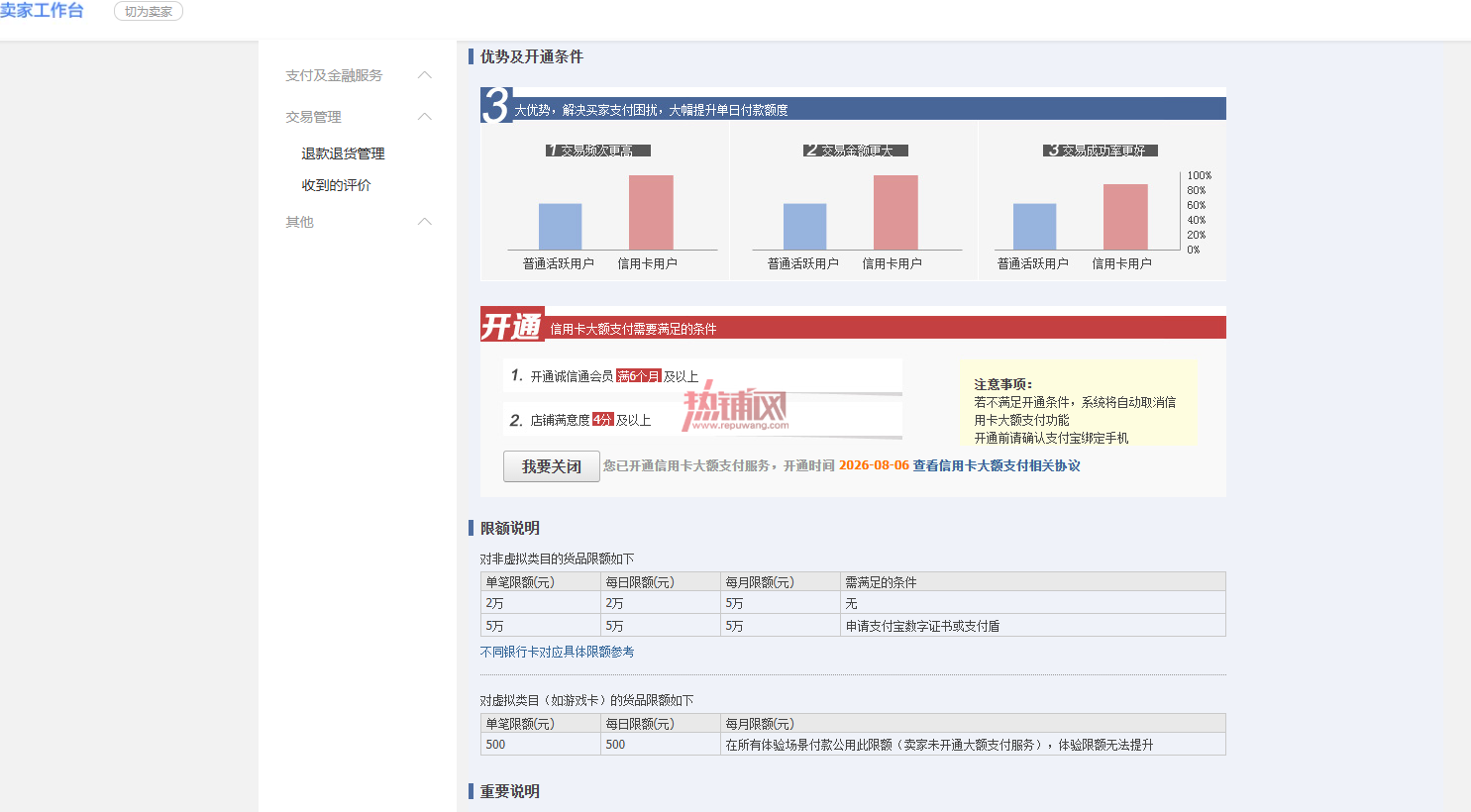
Task: Click the 热铺网 watermark logo
Action: click(736, 409)
